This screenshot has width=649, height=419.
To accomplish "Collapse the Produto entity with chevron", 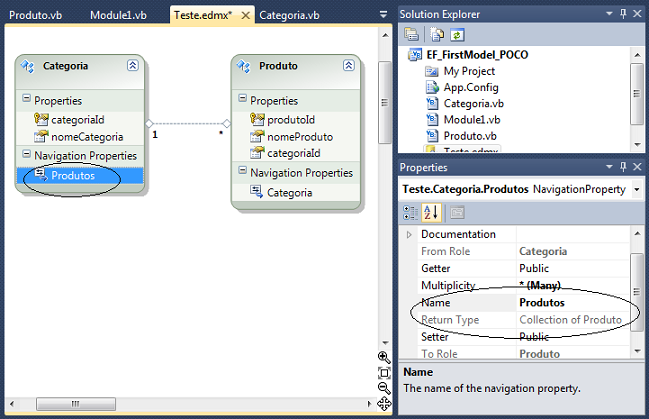I will point(349,65).
